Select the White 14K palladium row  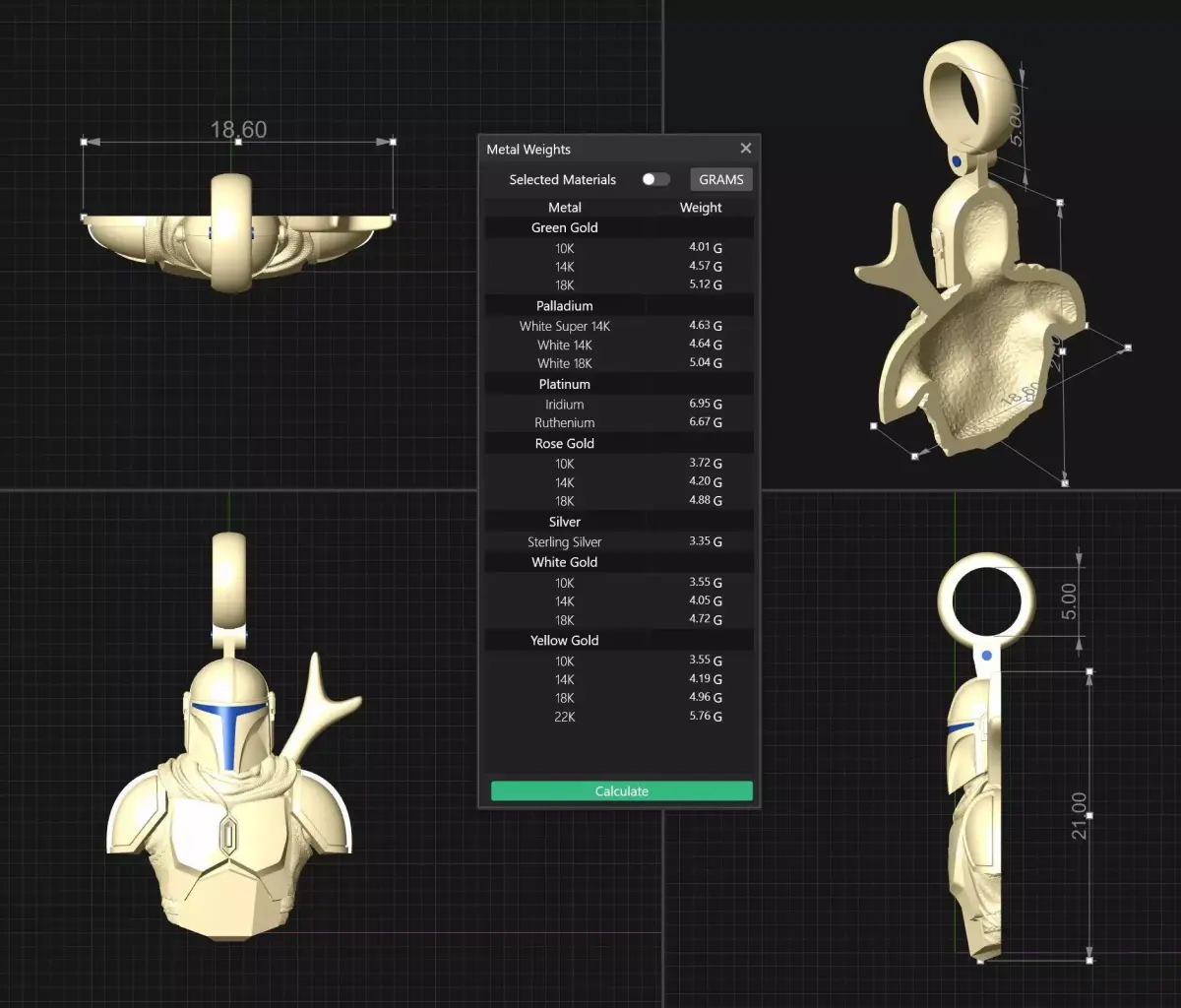pos(619,345)
